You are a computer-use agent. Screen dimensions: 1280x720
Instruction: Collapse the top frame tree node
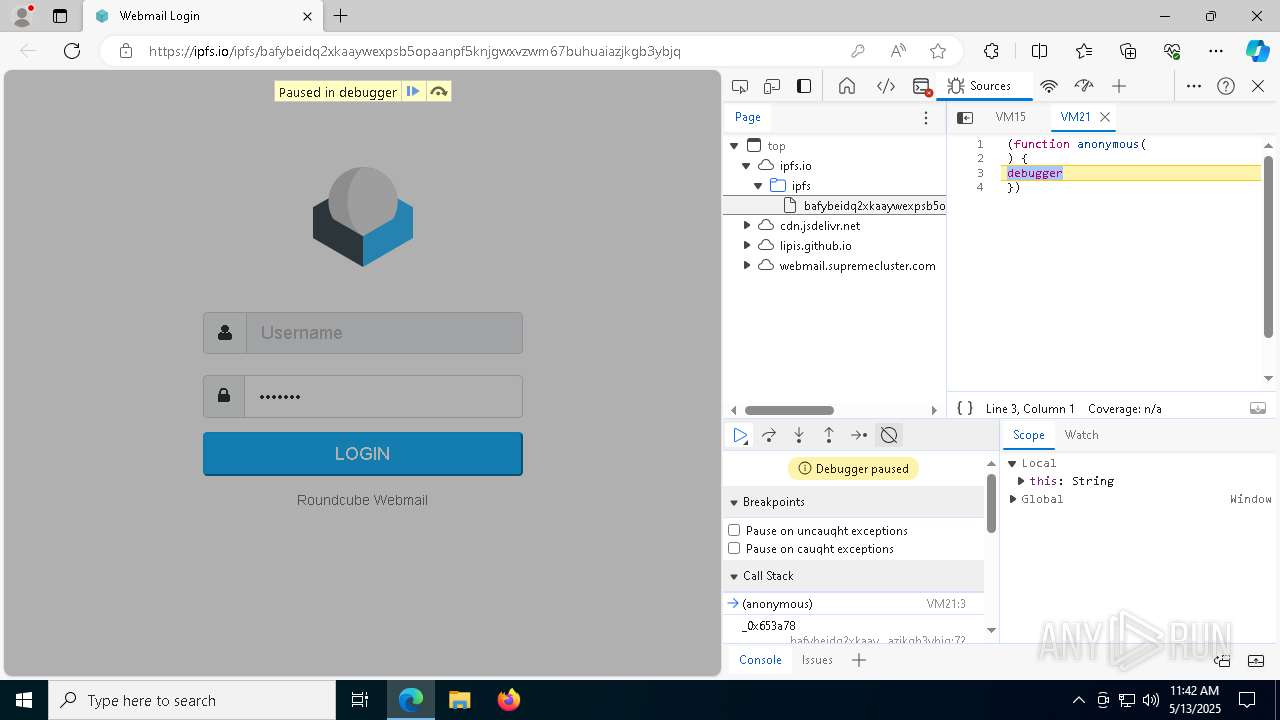coord(734,146)
